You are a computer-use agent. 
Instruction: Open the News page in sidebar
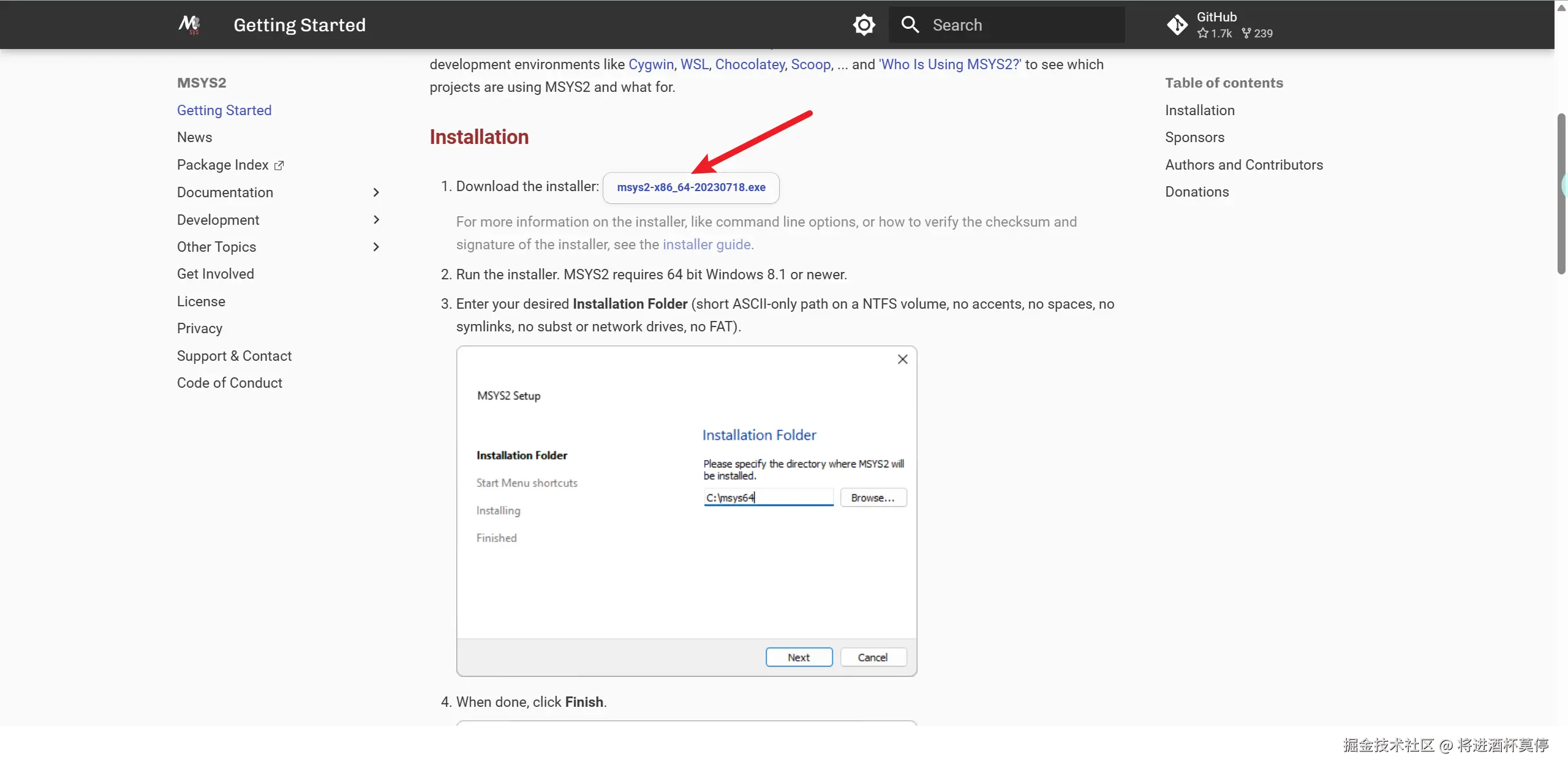194,137
